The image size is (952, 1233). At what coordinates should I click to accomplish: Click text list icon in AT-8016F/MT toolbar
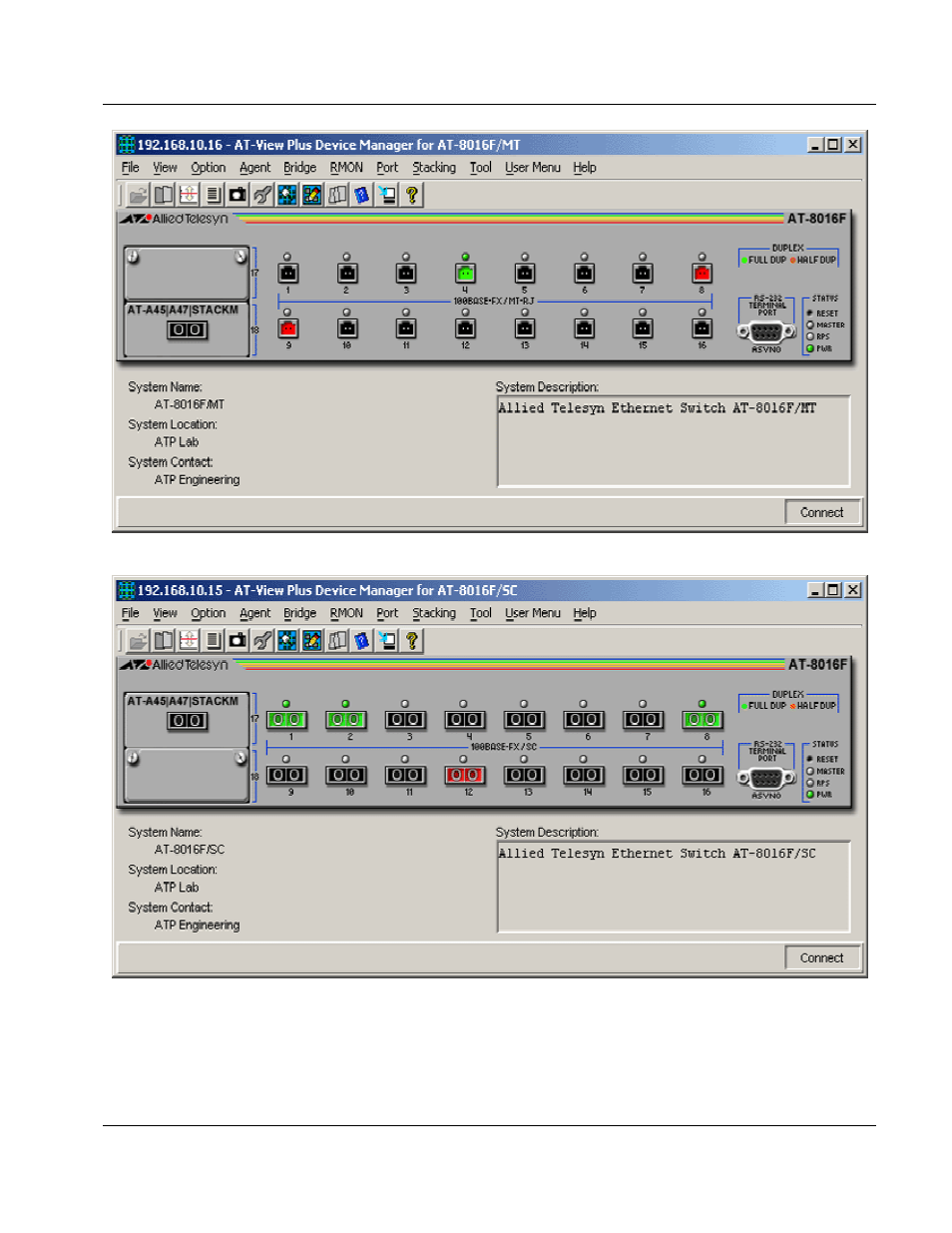[213, 195]
